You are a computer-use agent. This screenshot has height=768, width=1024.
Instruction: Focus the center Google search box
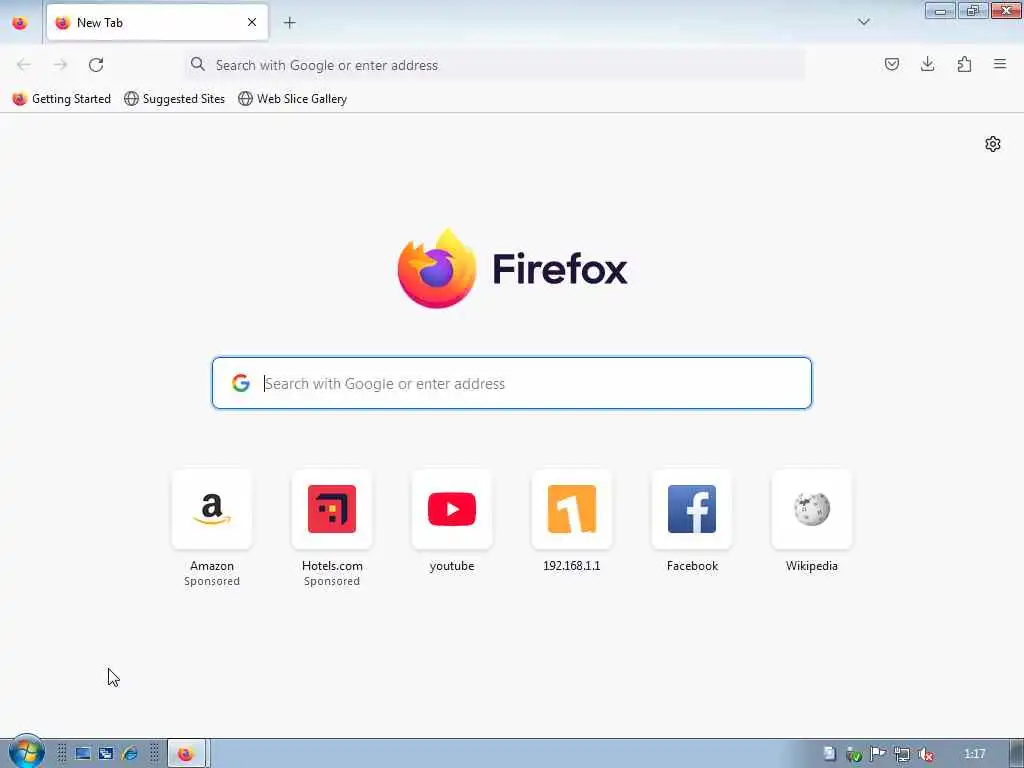[512, 383]
